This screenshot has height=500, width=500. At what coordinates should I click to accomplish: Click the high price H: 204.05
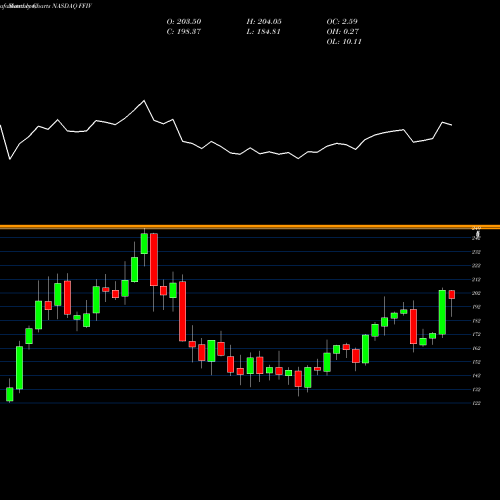point(264,22)
